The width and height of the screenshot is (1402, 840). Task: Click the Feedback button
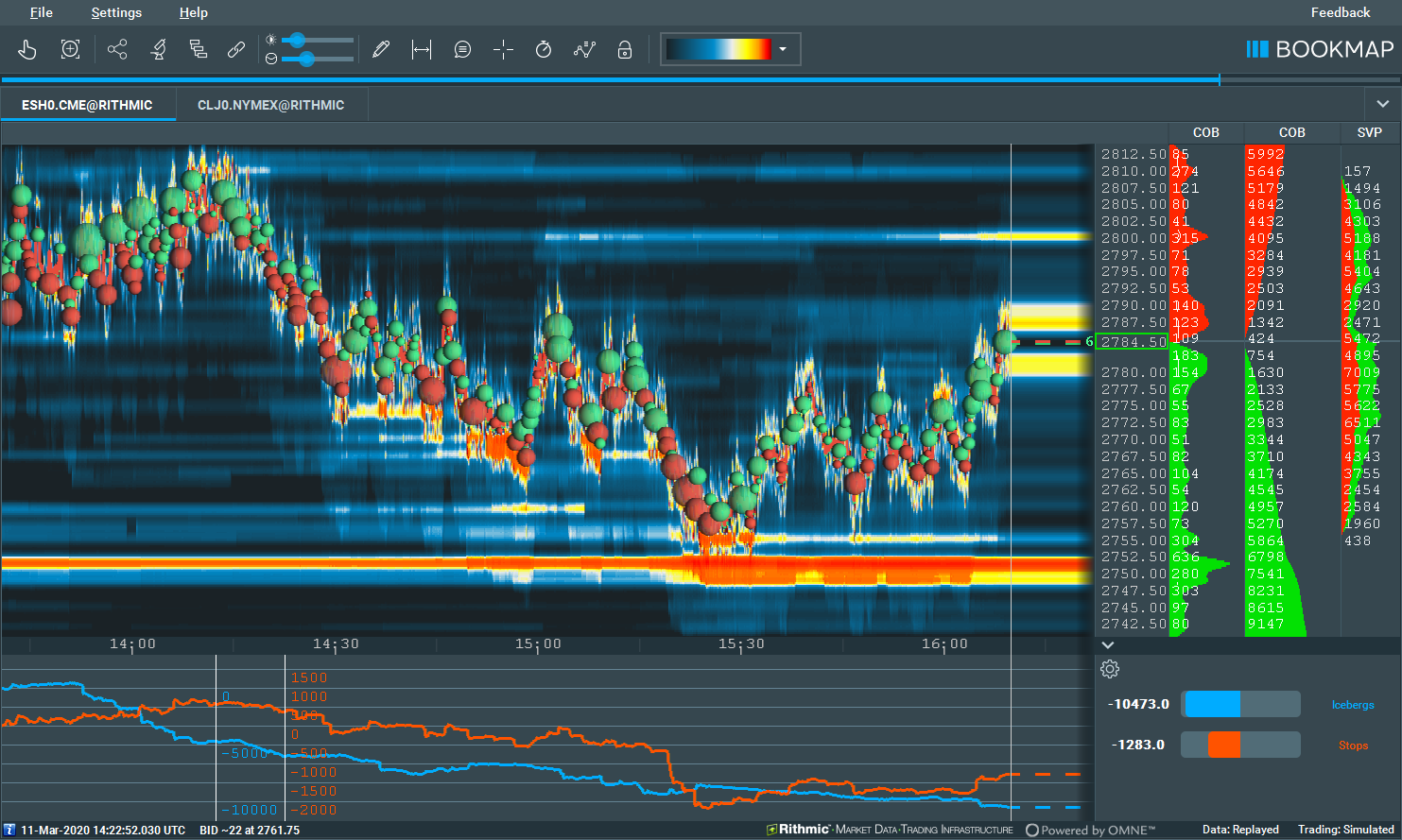pyautogui.click(x=1340, y=12)
